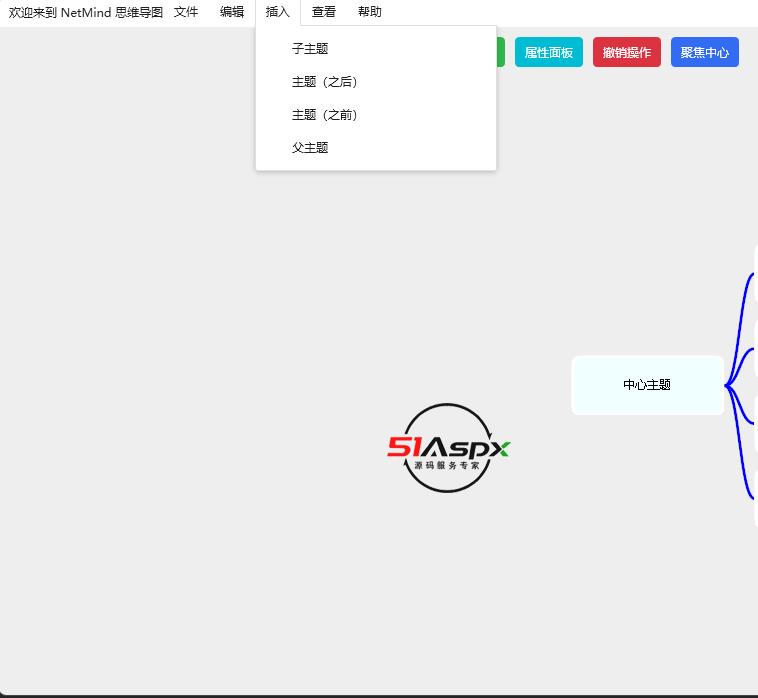Click the 51Aspx logo image

tap(448, 448)
